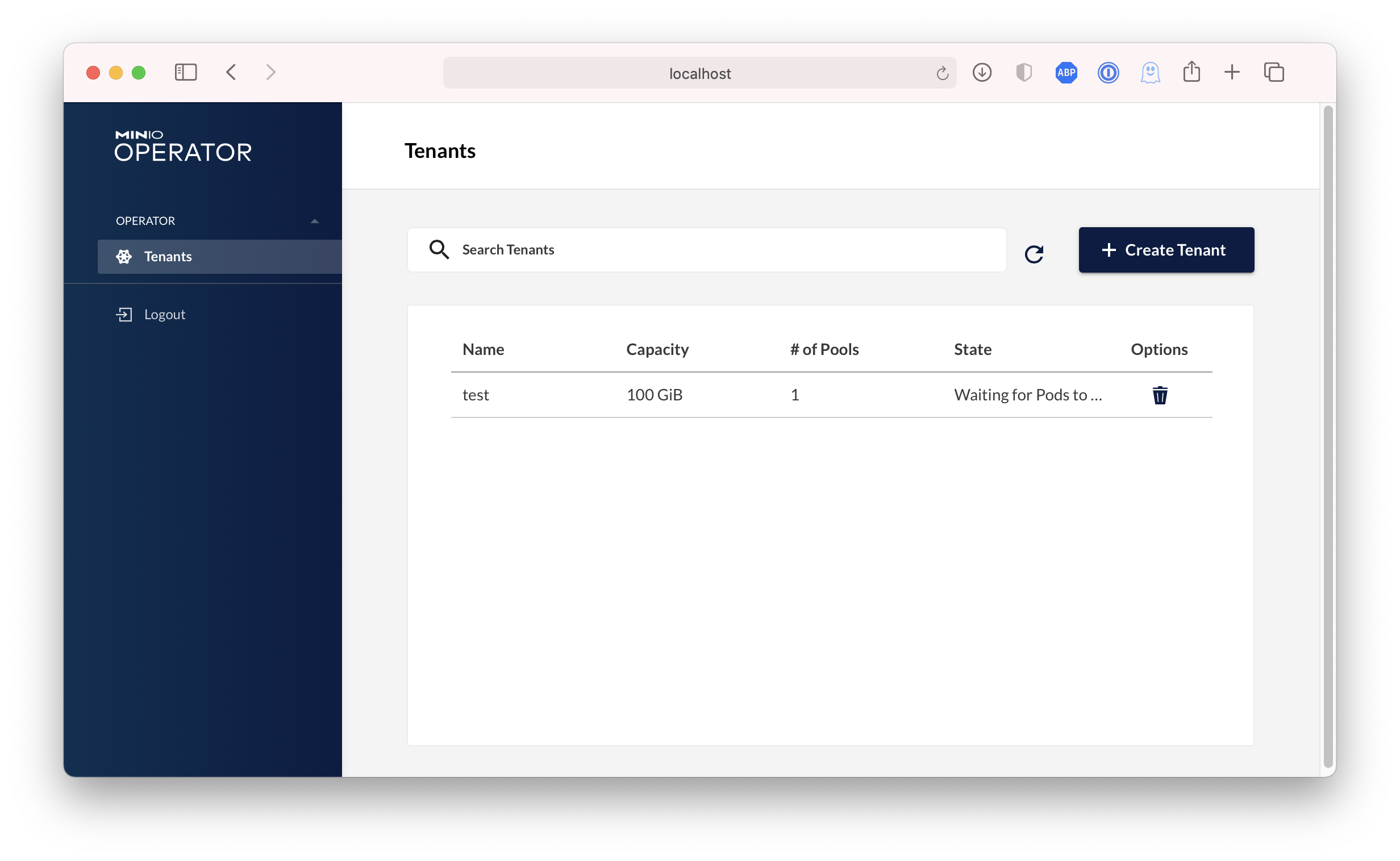
Task: Select Logout in the sidebar
Action: pyautogui.click(x=165, y=314)
